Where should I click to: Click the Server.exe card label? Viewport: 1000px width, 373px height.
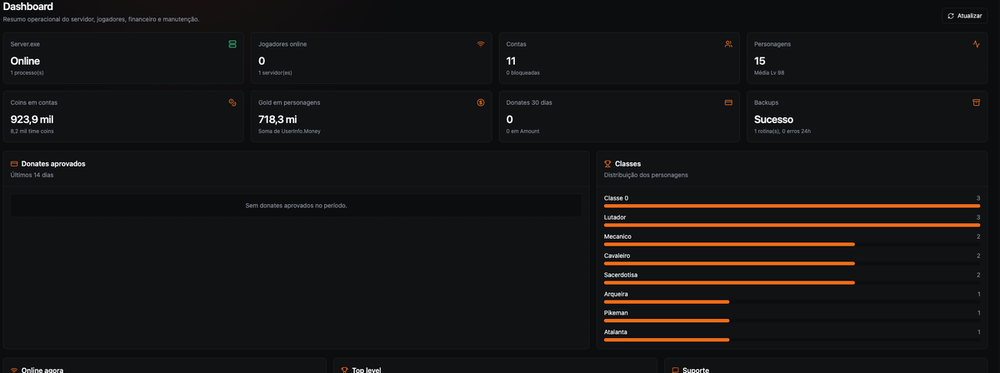pyautogui.click(x=26, y=44)
